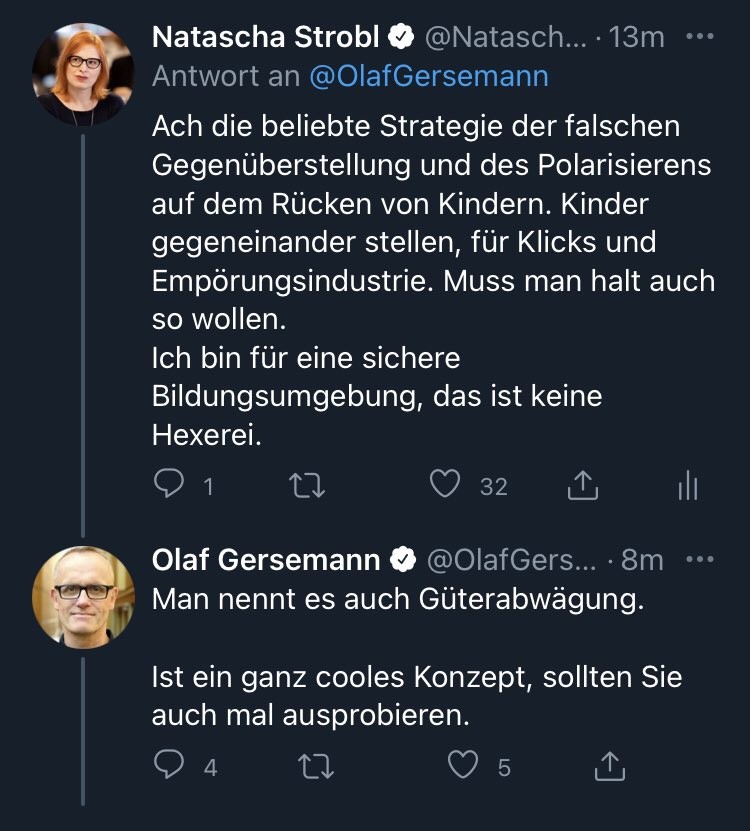The width and height of the screenshot is (750, 831).
Task: Retweet Natascha Strobl's tweet
Action: pyautogui.click(x=306, y=486)
